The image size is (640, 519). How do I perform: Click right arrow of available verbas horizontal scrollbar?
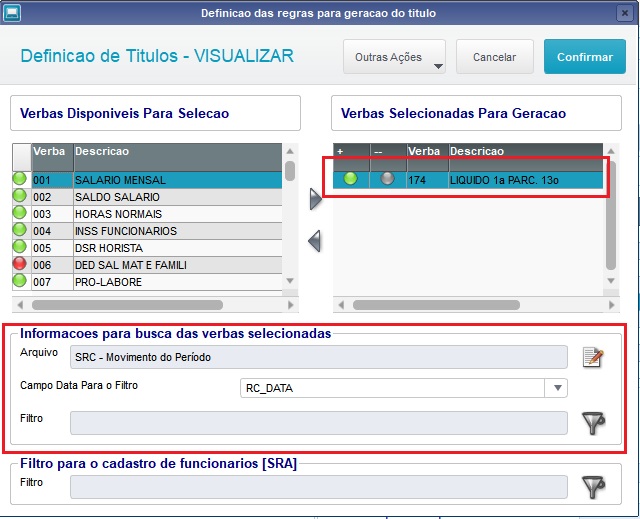pyautogui.click(x=291, y=305)
